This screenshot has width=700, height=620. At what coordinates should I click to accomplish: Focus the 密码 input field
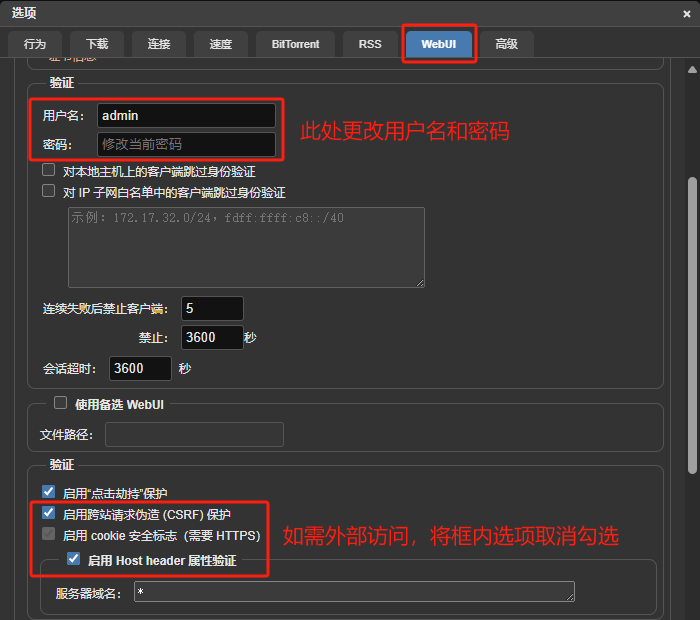point(186,144)
